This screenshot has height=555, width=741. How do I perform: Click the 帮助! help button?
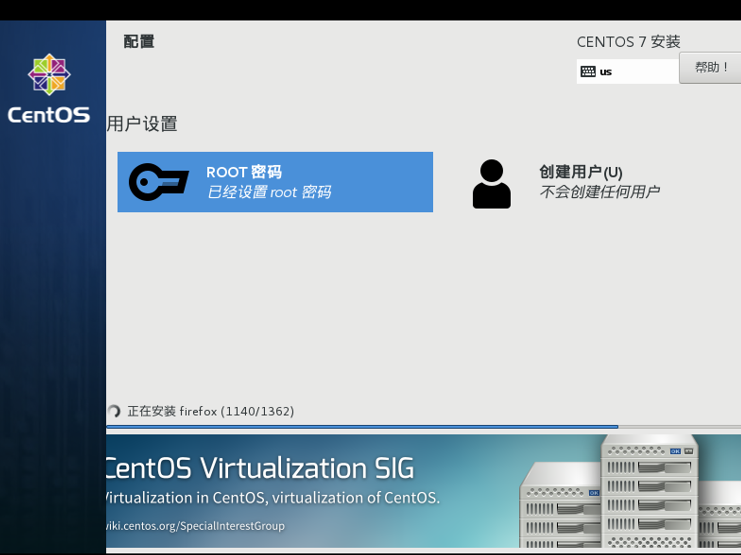(710, 68)
